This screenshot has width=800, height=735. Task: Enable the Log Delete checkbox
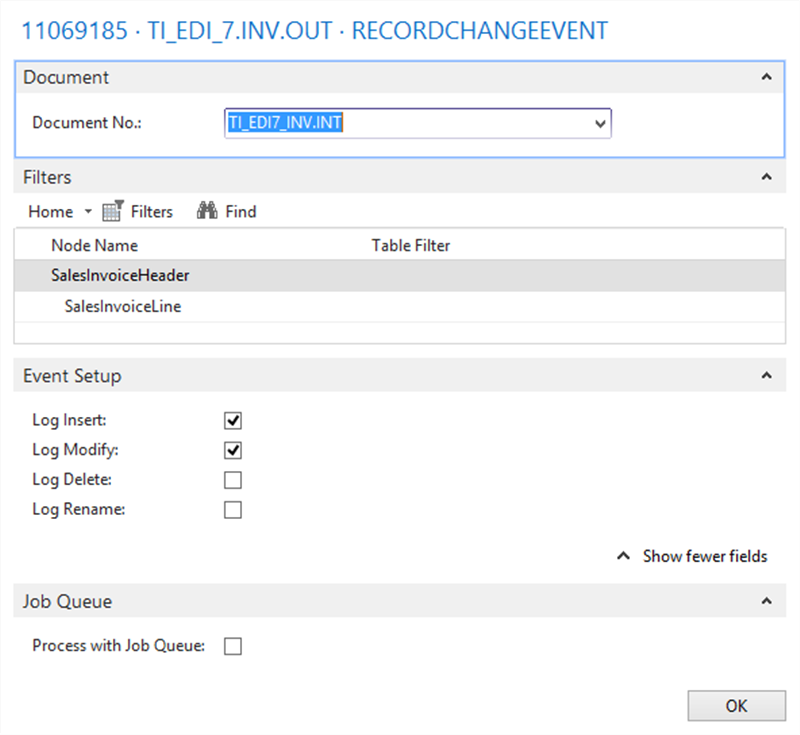233,480
